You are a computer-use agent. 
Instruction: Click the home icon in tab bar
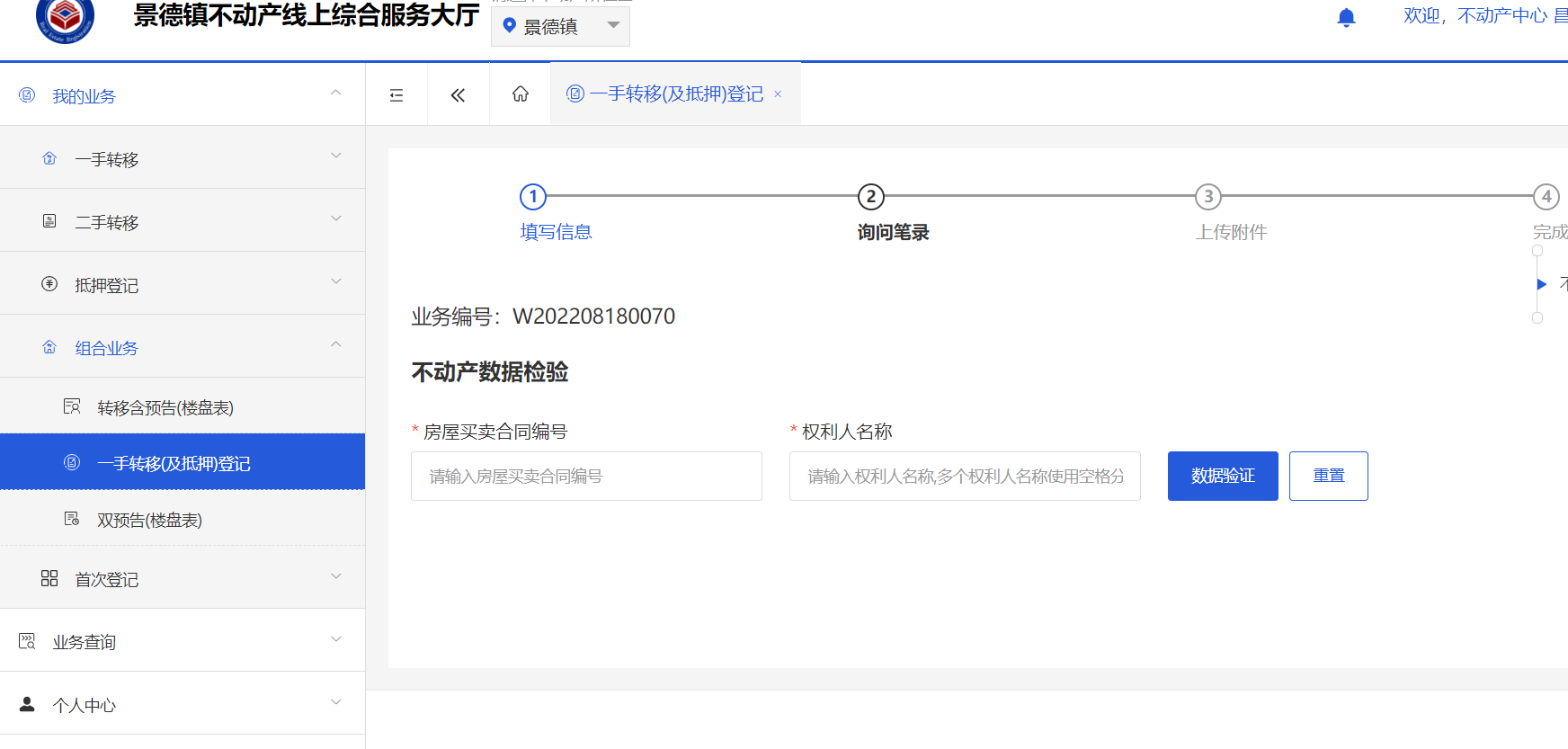(520, 94)
